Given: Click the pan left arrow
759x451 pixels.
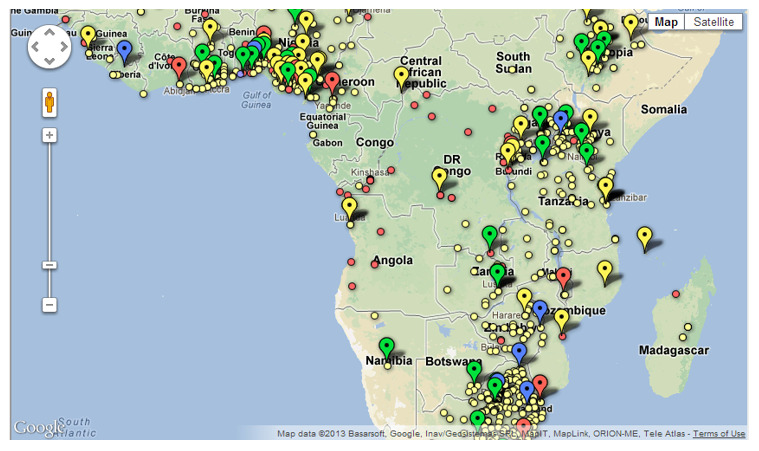Looking at the screenshot, I should [35, 46].
